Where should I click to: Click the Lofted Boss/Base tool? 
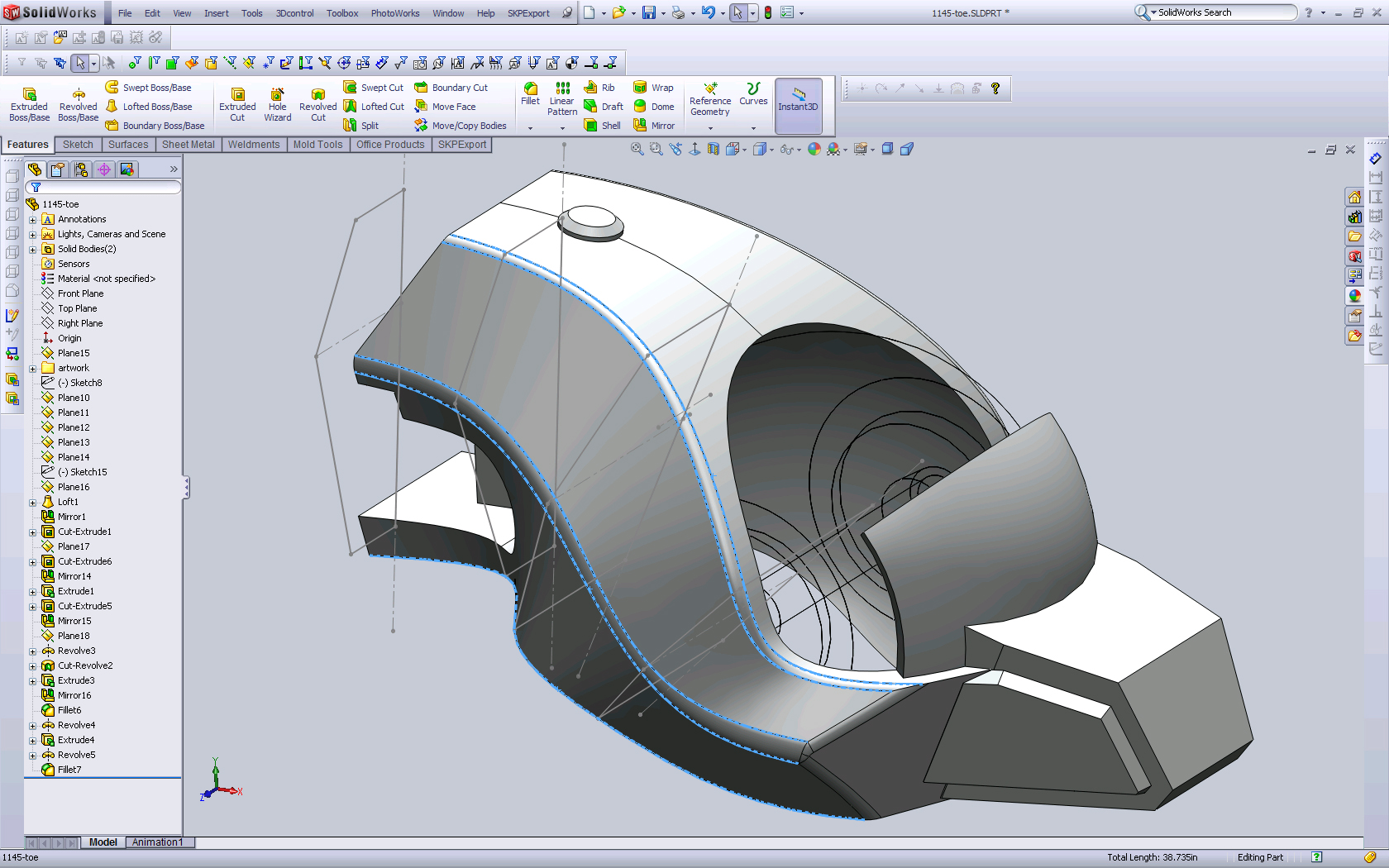[x=149, y=107]
